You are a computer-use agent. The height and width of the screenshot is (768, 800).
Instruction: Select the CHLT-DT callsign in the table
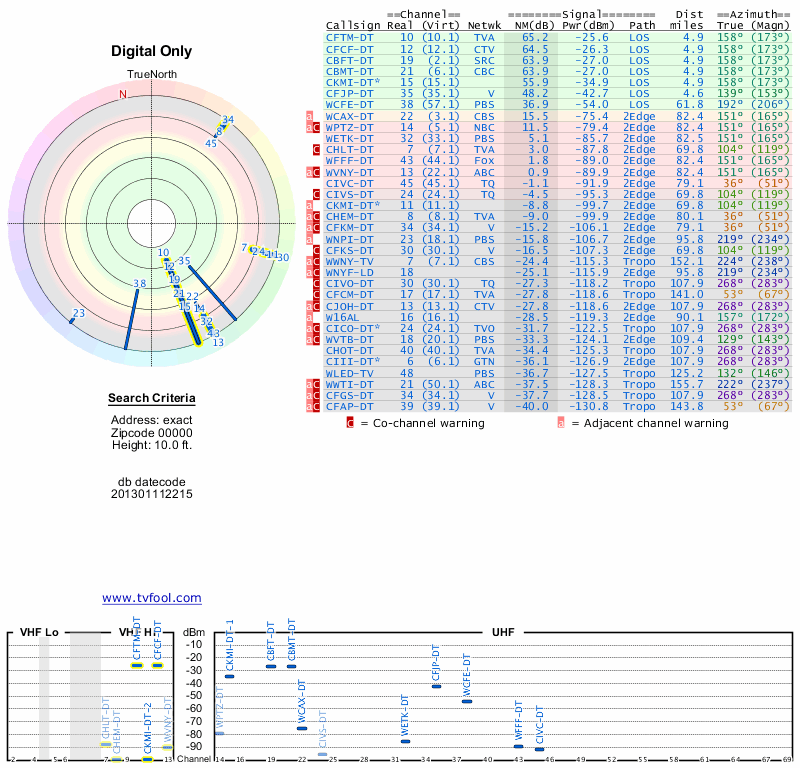[x=349, y=150]
